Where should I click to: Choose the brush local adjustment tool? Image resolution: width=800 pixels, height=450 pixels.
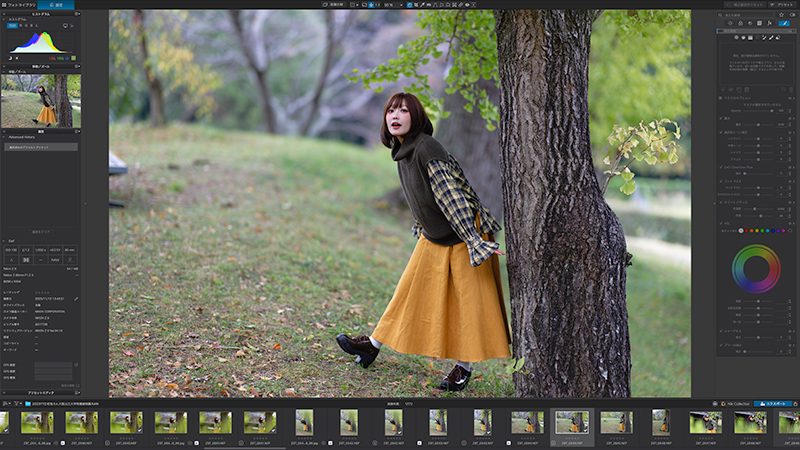(x=771, y=37)
